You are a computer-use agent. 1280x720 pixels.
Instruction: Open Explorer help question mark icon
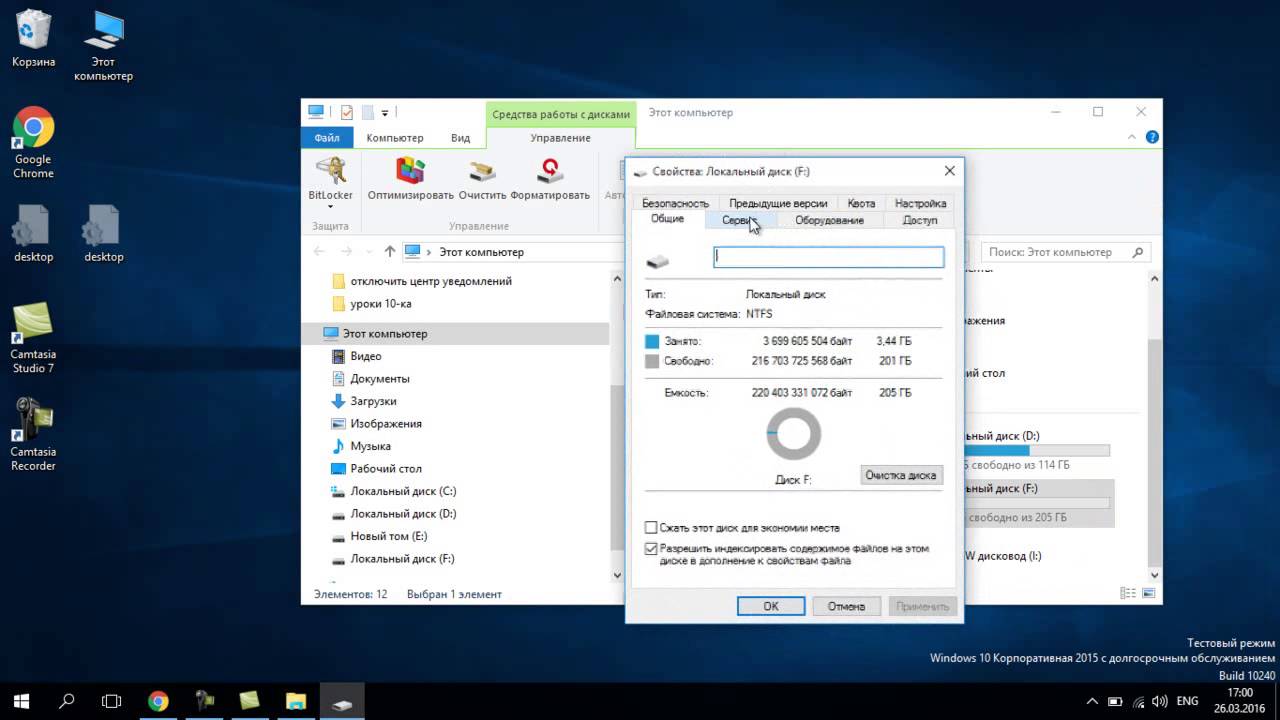click(1152, 138)
